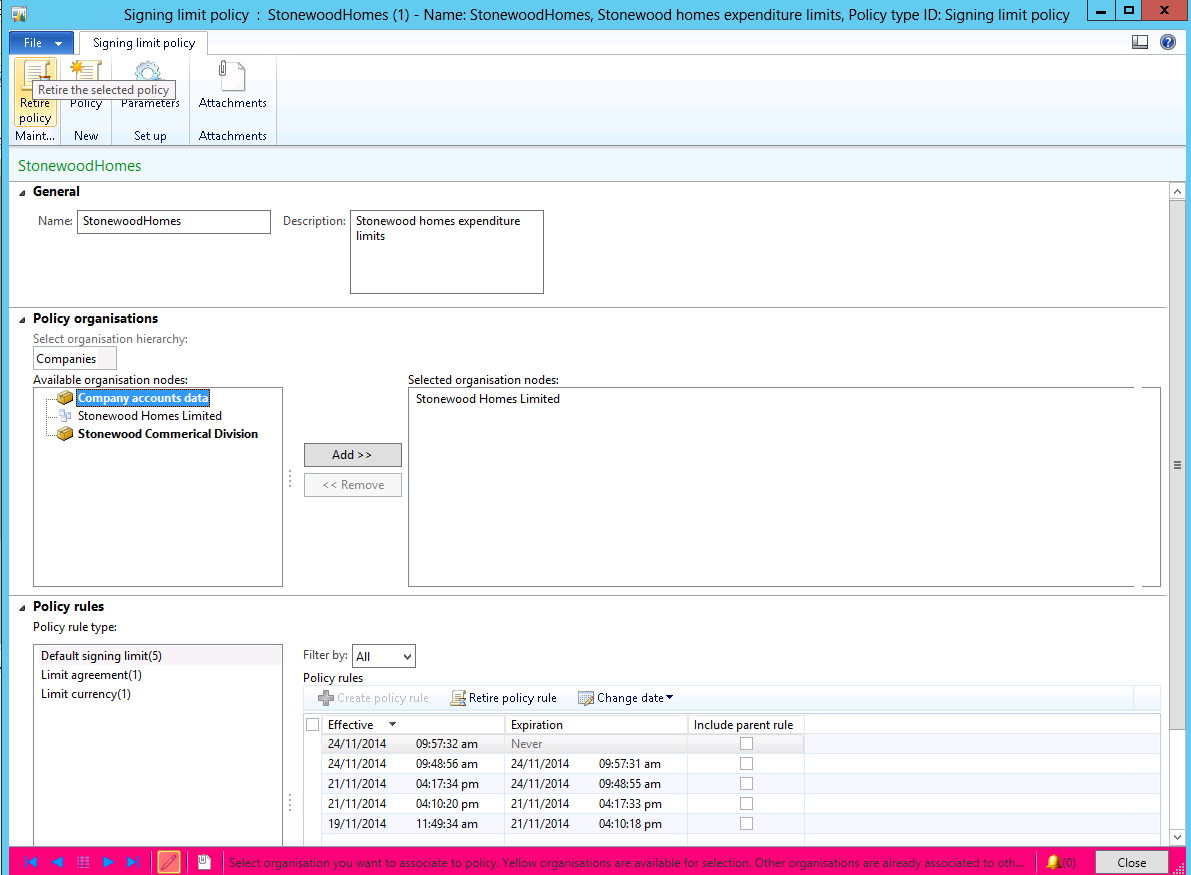
Task: Click the Description text box
Action: click(x=447, y=251)
